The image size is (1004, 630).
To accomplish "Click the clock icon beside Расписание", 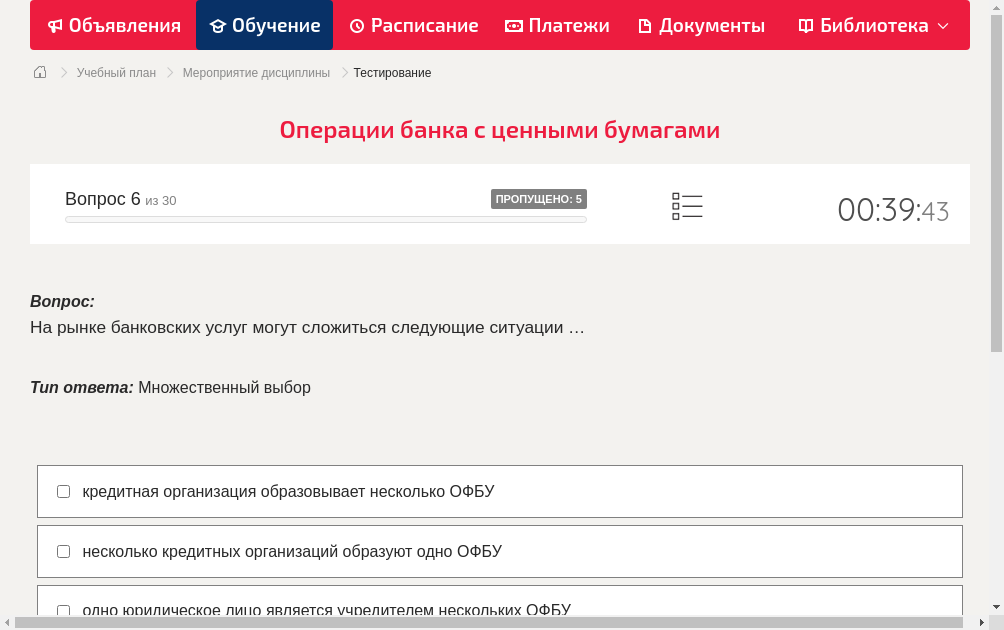I will [355, 25].
